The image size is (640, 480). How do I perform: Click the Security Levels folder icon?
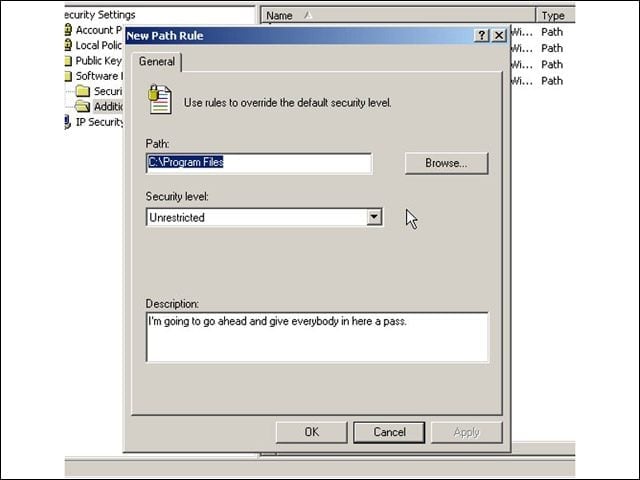pos(83,91)
